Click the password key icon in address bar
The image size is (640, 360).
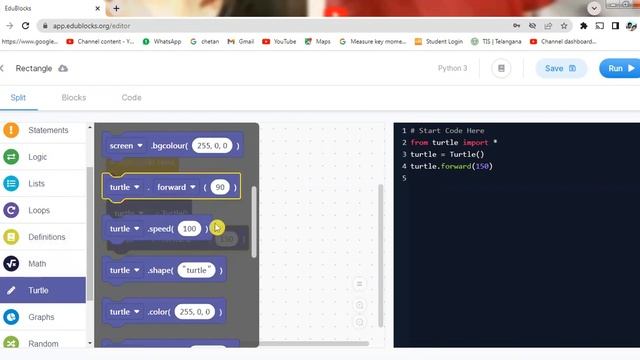point(516,26)
